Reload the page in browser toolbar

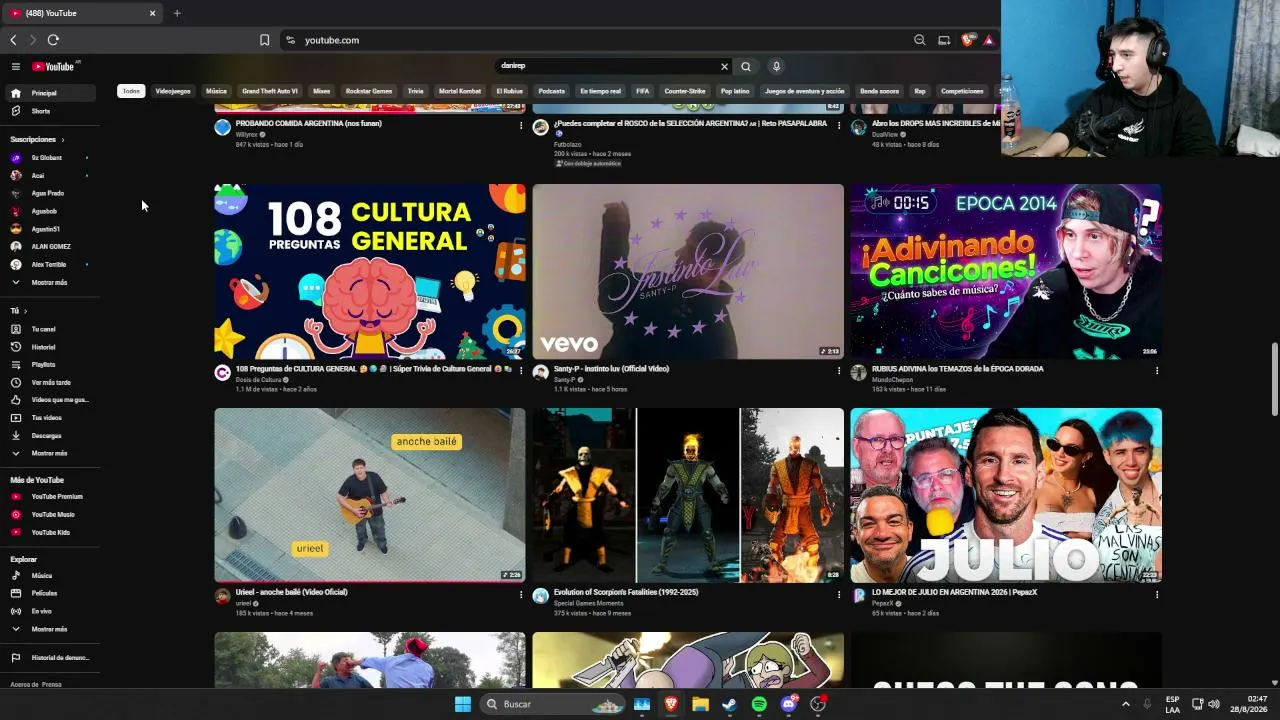point(53,40)
